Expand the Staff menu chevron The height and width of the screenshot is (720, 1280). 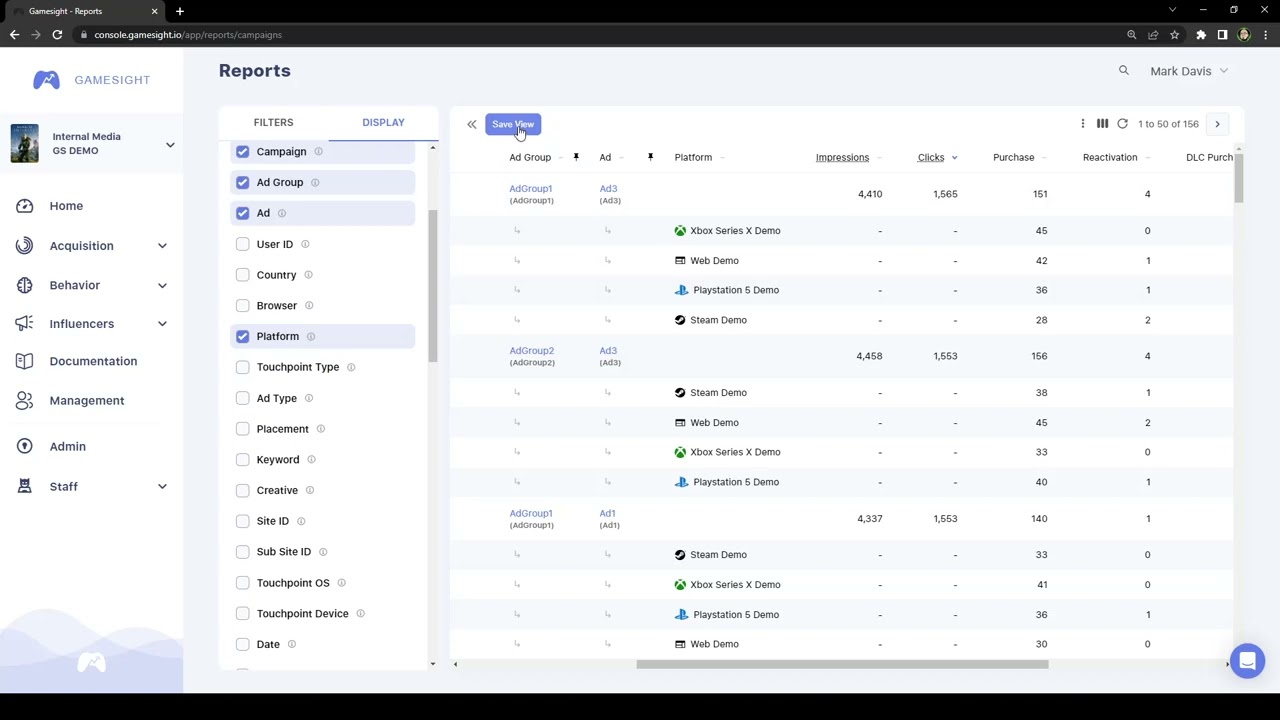162,486
